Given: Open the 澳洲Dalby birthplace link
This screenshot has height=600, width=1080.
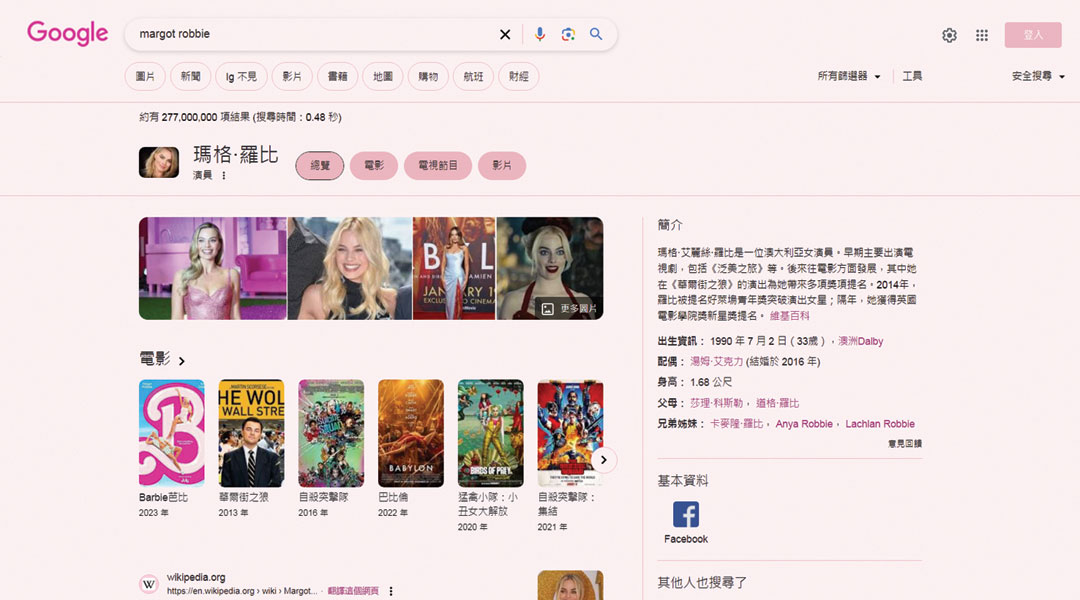Looking at the screenshot, I should [x=860, y=341].
